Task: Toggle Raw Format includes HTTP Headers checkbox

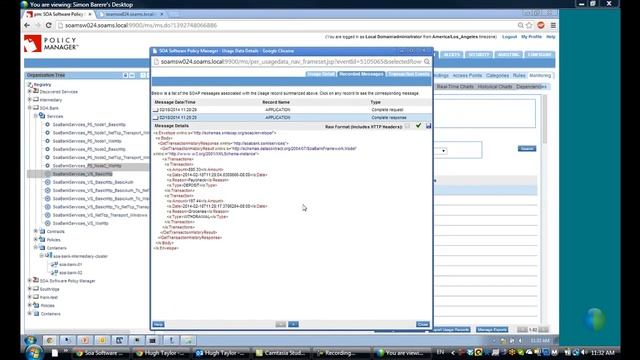Action: click(x=407, y=126)
